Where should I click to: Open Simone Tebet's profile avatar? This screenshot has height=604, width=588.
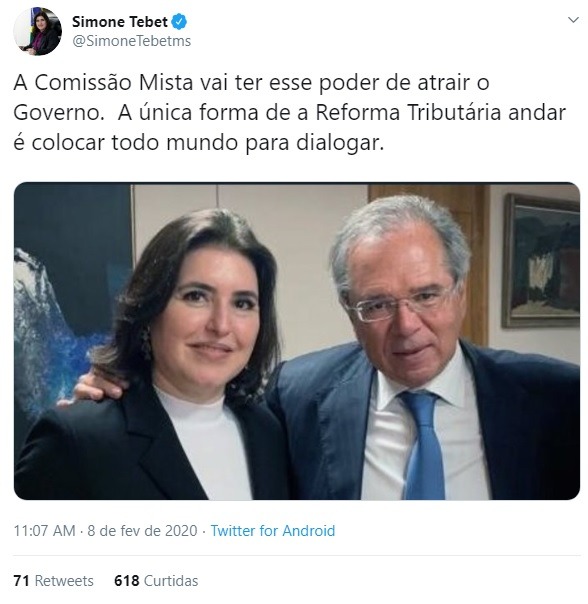[x=37, y=31]
